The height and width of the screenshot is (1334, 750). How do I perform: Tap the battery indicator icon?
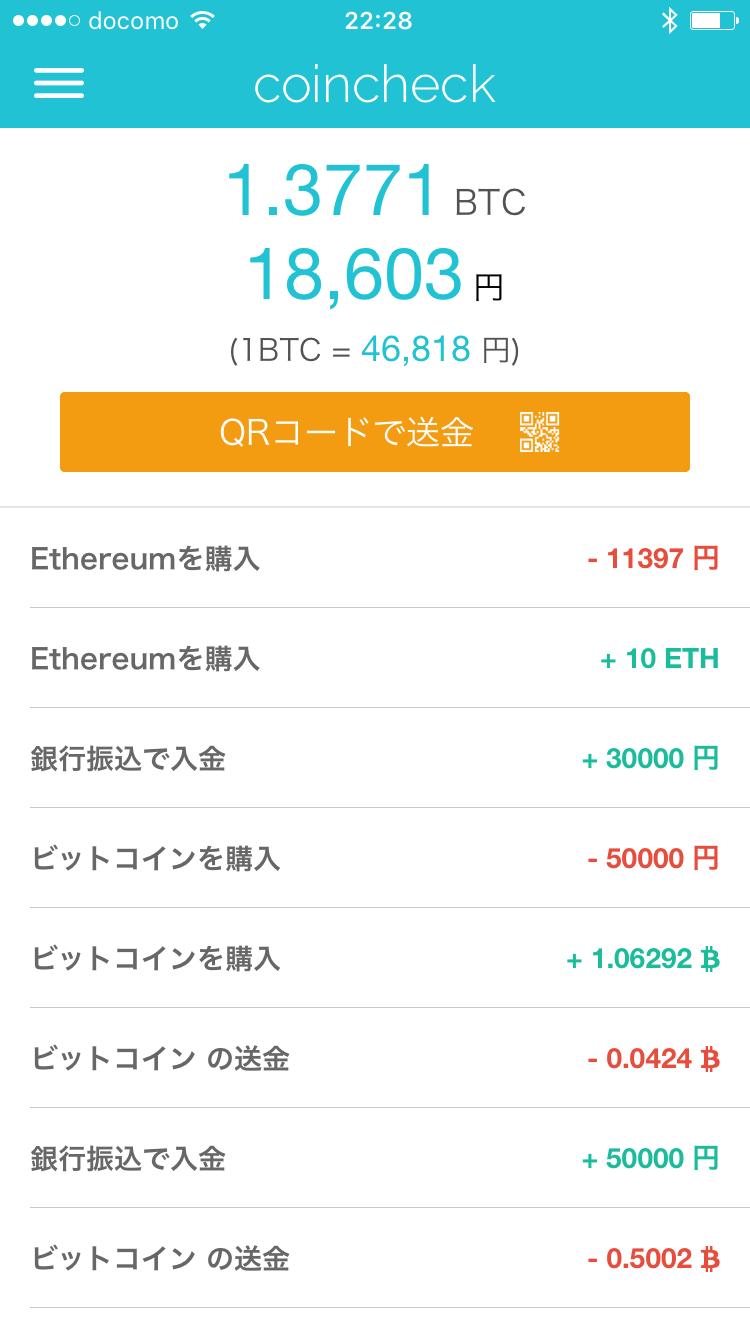pos(712,20)
